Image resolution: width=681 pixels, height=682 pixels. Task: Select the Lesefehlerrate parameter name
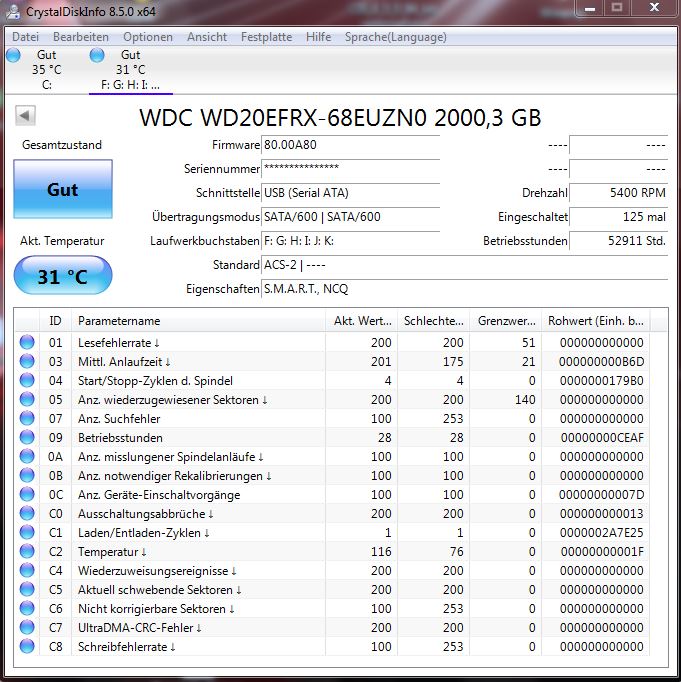pos(119,343)
